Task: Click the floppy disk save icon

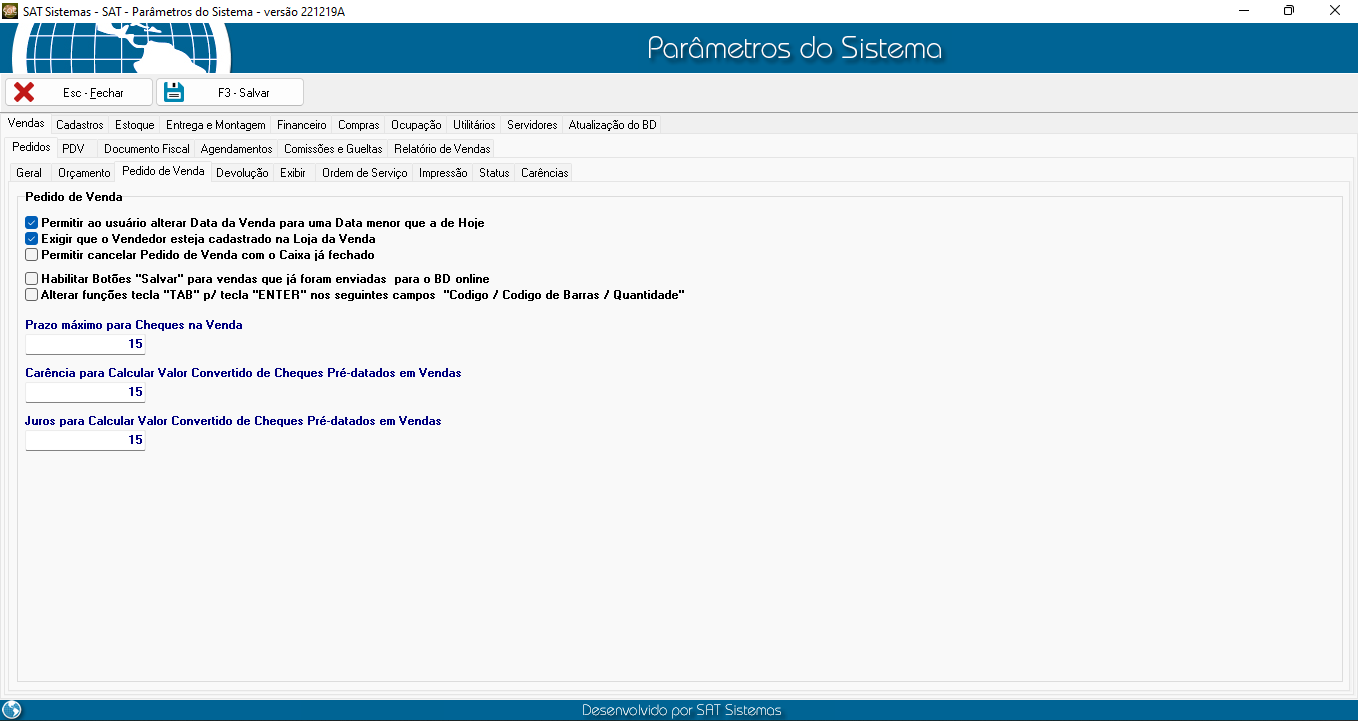Action: click(174, 92)
